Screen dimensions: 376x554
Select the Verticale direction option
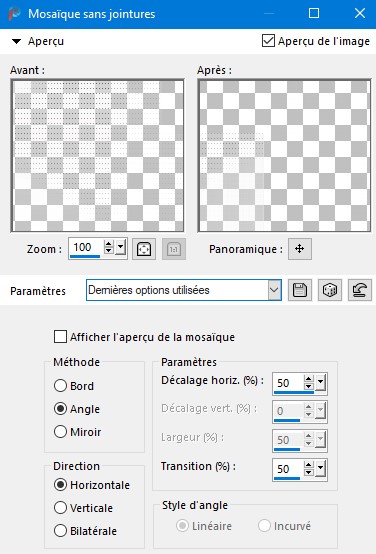coord(60,508)
